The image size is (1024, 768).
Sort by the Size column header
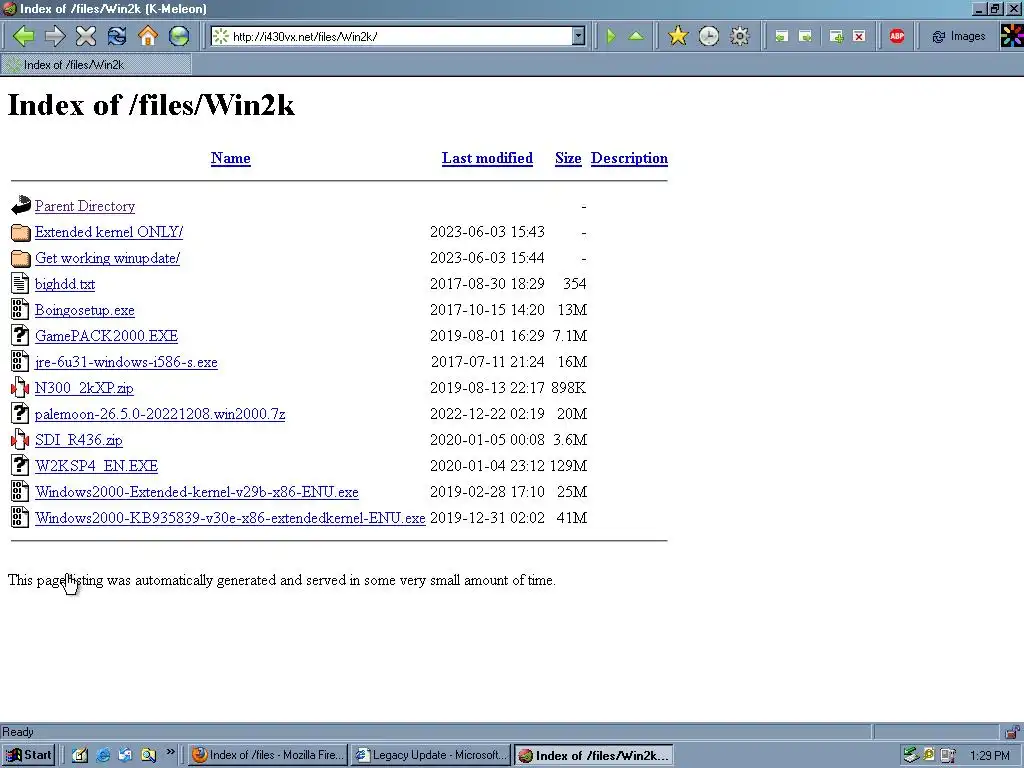click(x=568, y=158)
